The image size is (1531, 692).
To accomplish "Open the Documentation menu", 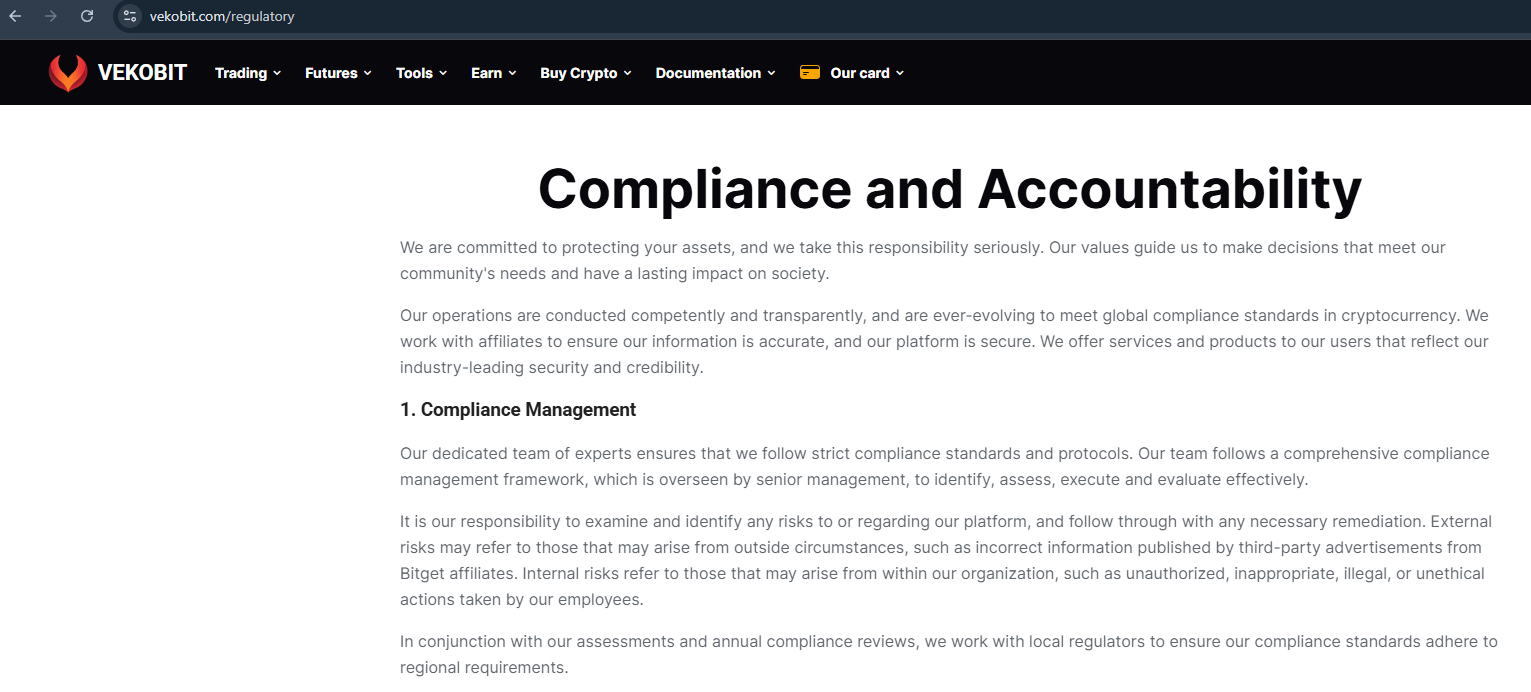I will (708, 73).
